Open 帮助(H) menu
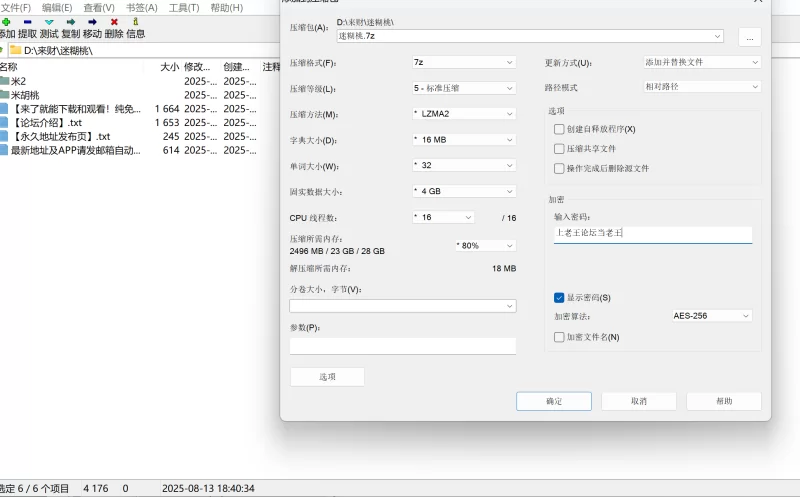 click(227, 8)
